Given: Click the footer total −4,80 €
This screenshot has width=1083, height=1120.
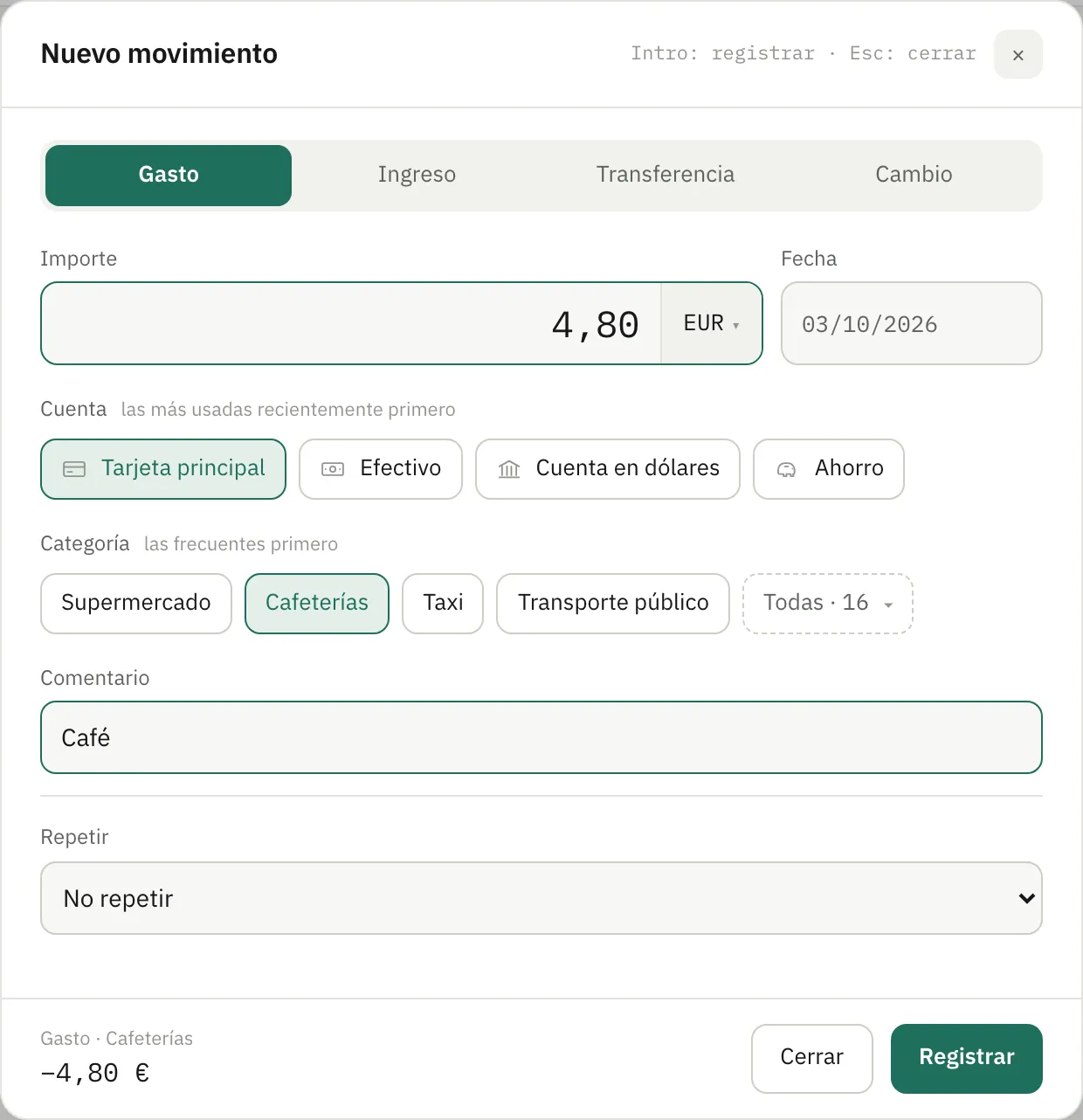Looking at the screenshot, I should click(x=95, y=1073).
